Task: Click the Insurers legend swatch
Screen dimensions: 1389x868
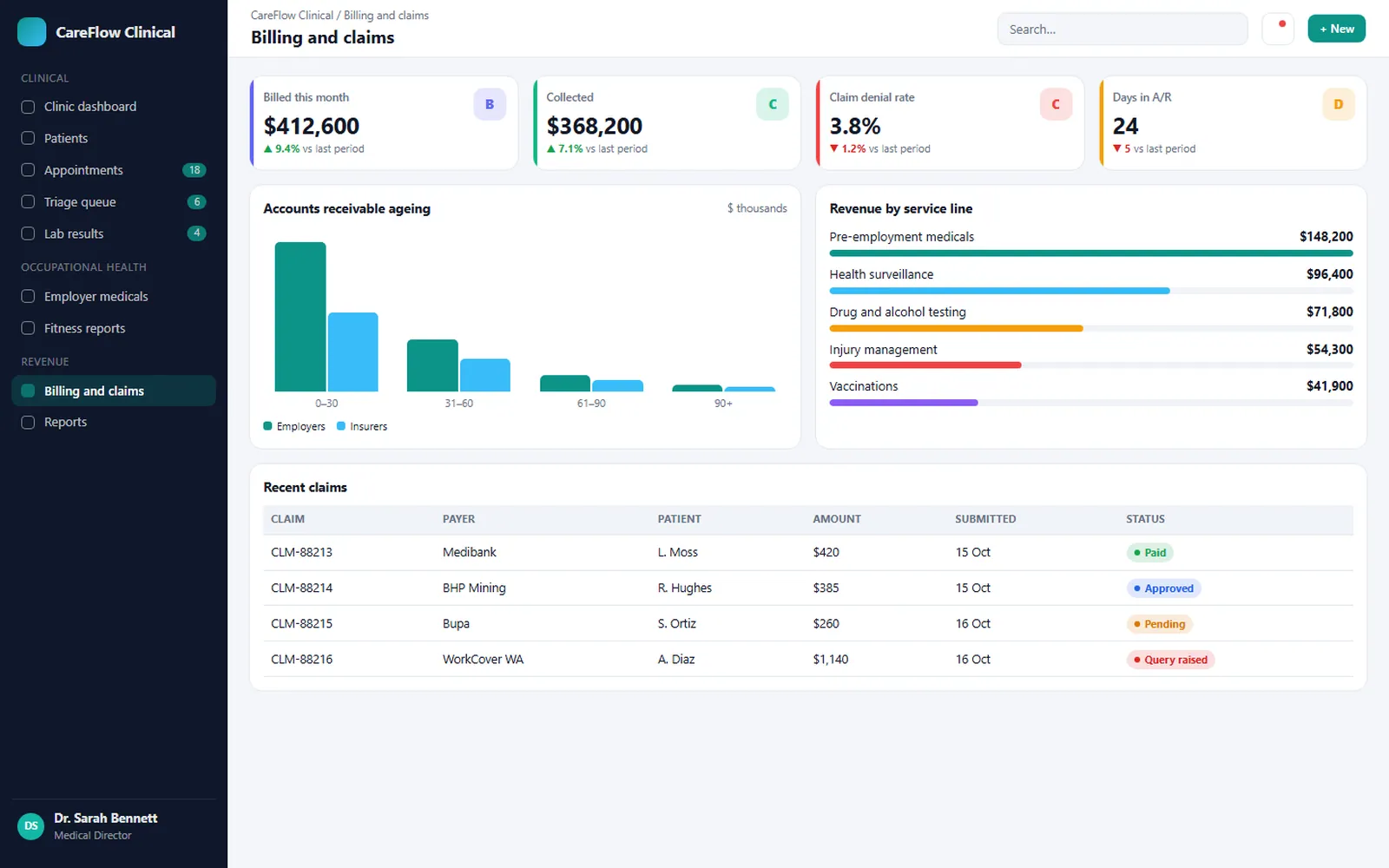Action: (x=341, y=426)
